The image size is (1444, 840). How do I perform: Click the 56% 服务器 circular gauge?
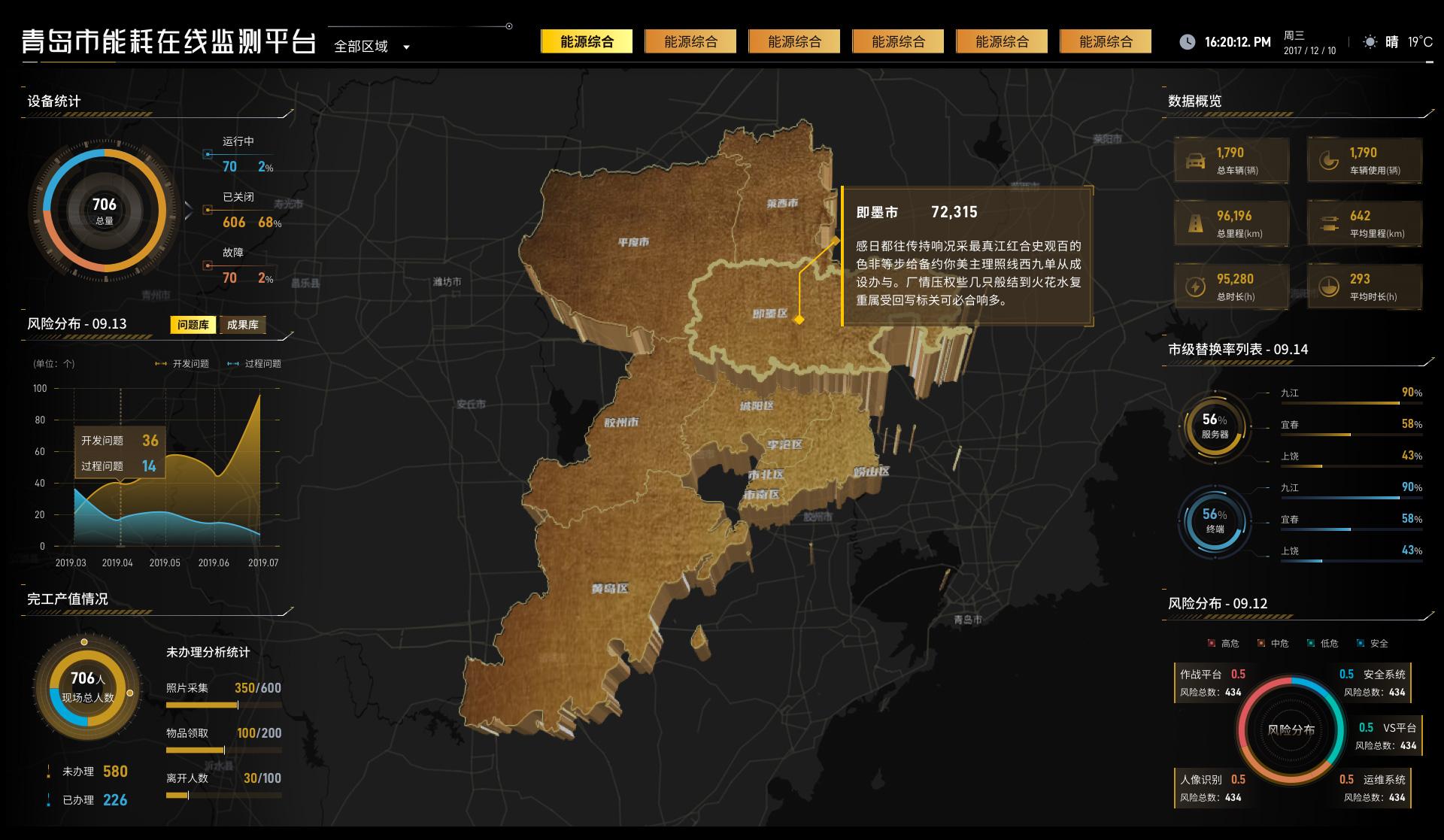1214,426
